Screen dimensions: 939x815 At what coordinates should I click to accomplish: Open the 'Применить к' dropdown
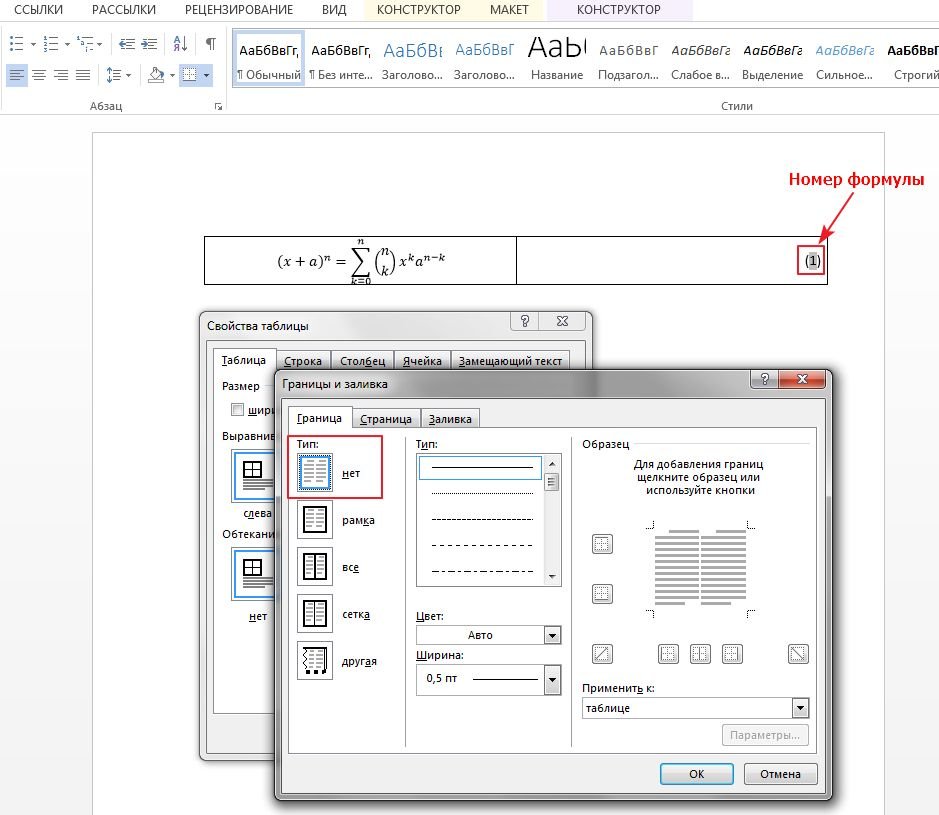[799, 708]
